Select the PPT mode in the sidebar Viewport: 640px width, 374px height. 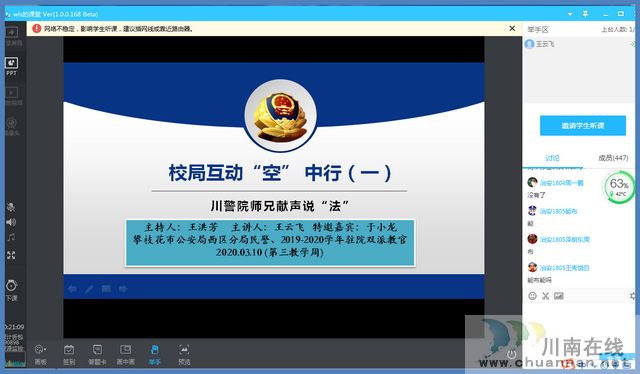tap(11, 67)
